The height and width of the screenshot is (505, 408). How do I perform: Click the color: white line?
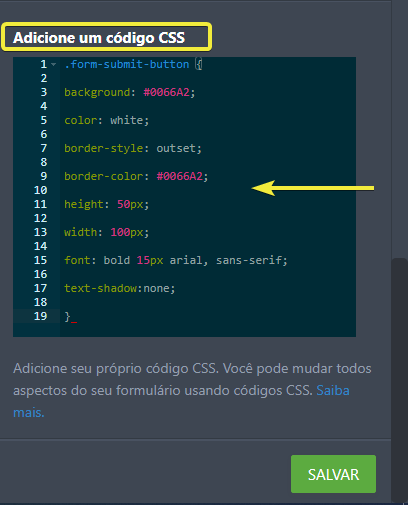(106, 120)
